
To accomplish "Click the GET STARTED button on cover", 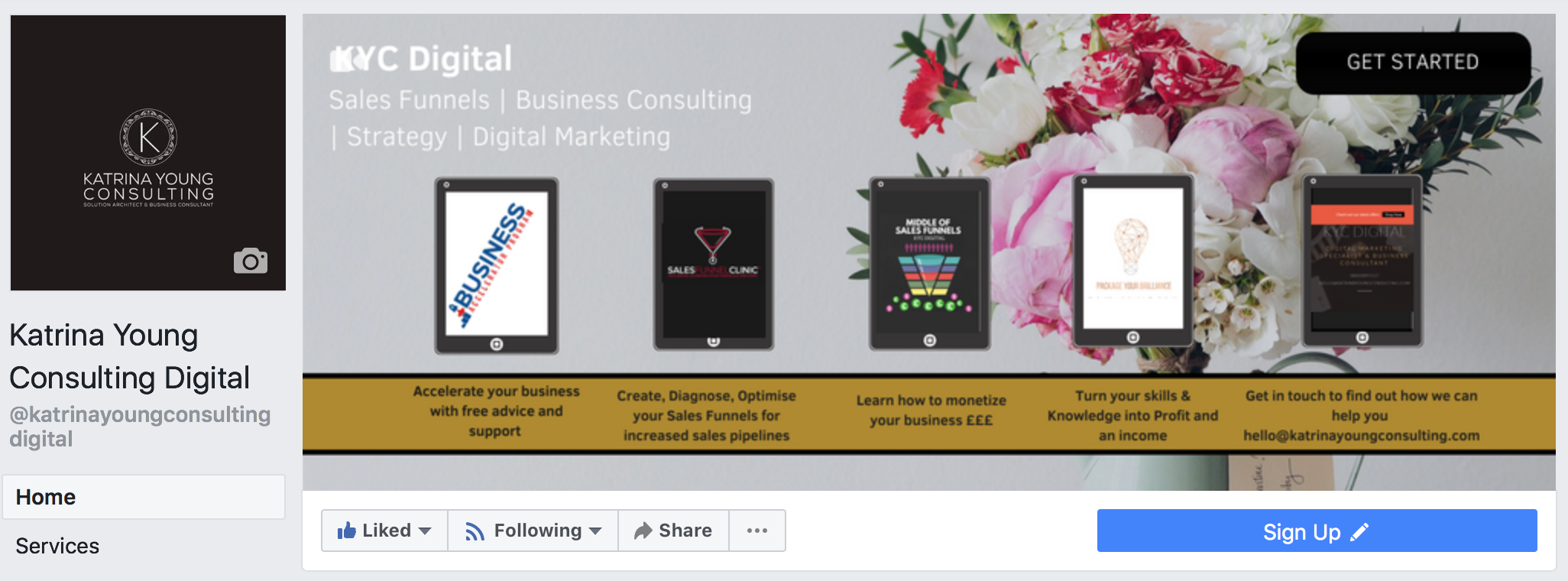I will [1413, 63].
